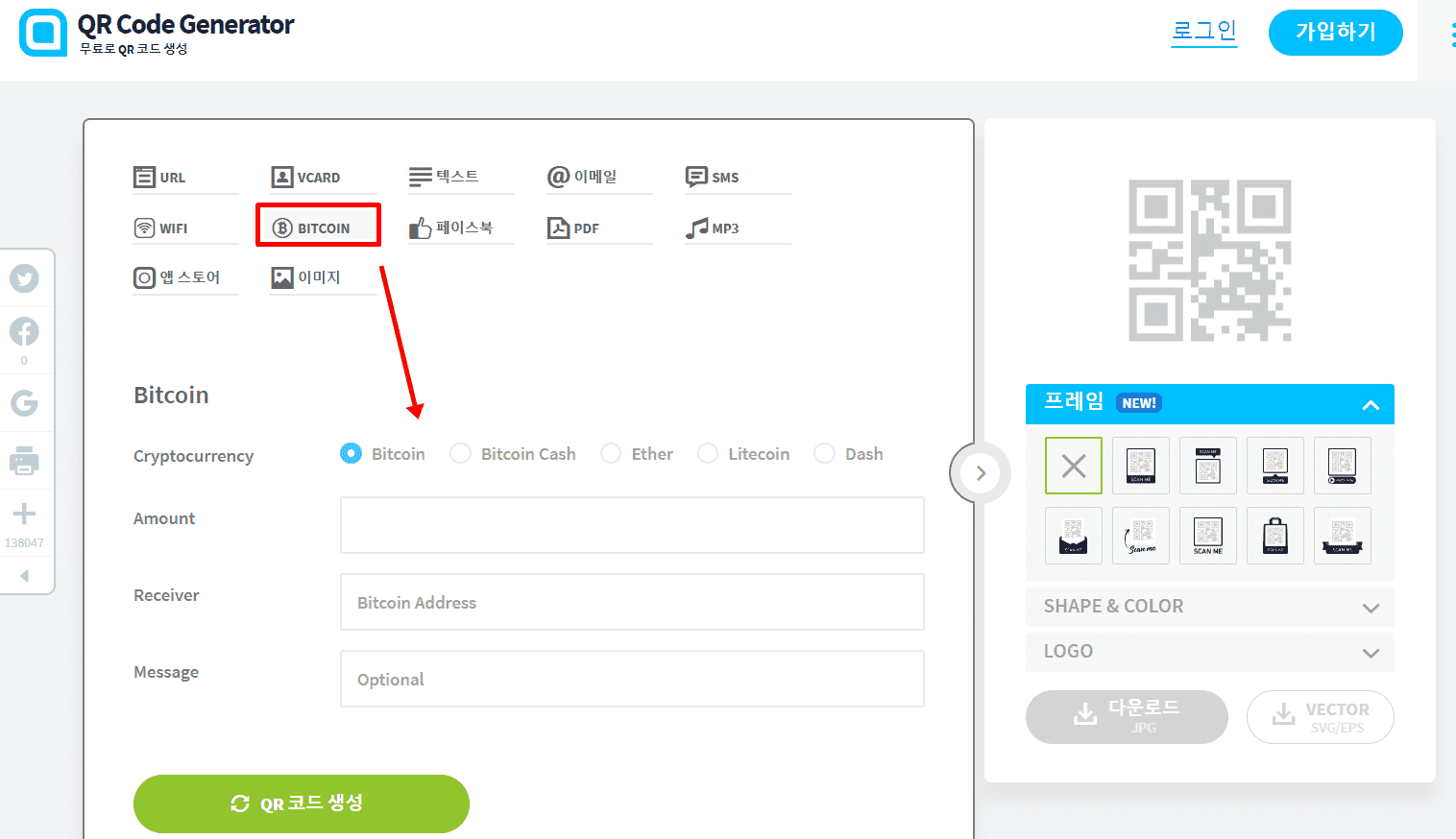1456x839 pixels.
Task: Expand the SHAPE & COLOR section
Action: [1210, 607]
